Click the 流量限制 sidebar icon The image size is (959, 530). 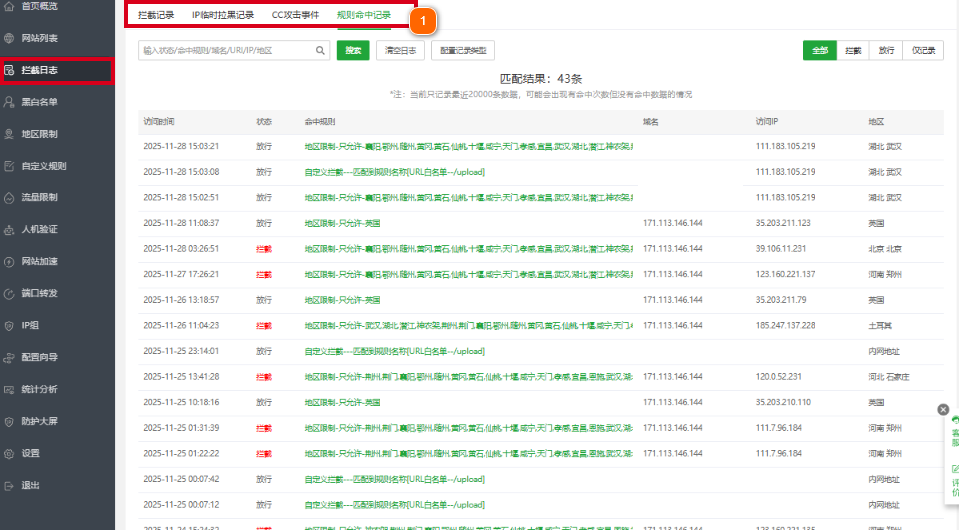9,197
